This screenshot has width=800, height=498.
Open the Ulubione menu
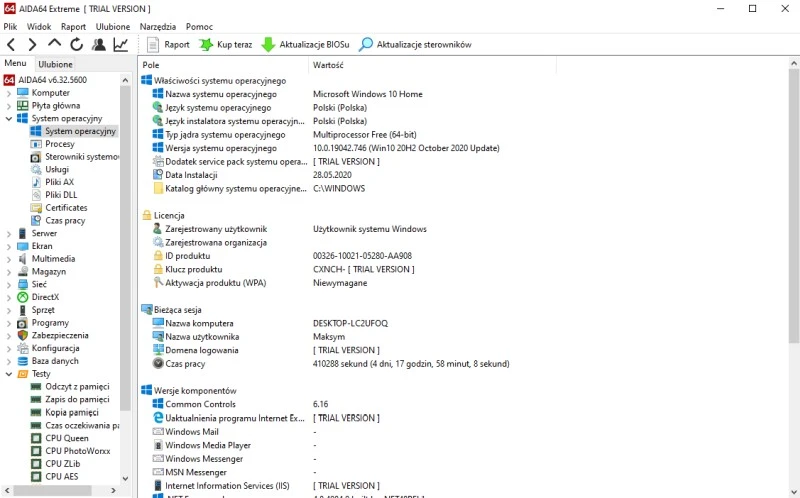[x=113, y=26]
